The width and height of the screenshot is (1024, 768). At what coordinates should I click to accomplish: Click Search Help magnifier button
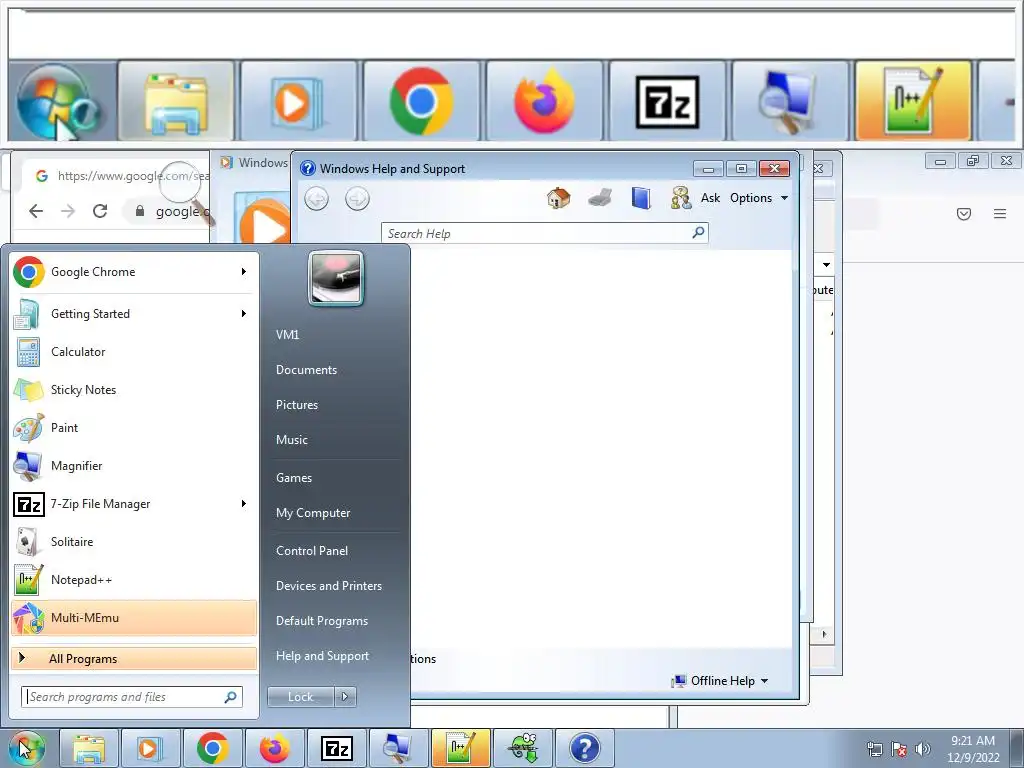698,232
